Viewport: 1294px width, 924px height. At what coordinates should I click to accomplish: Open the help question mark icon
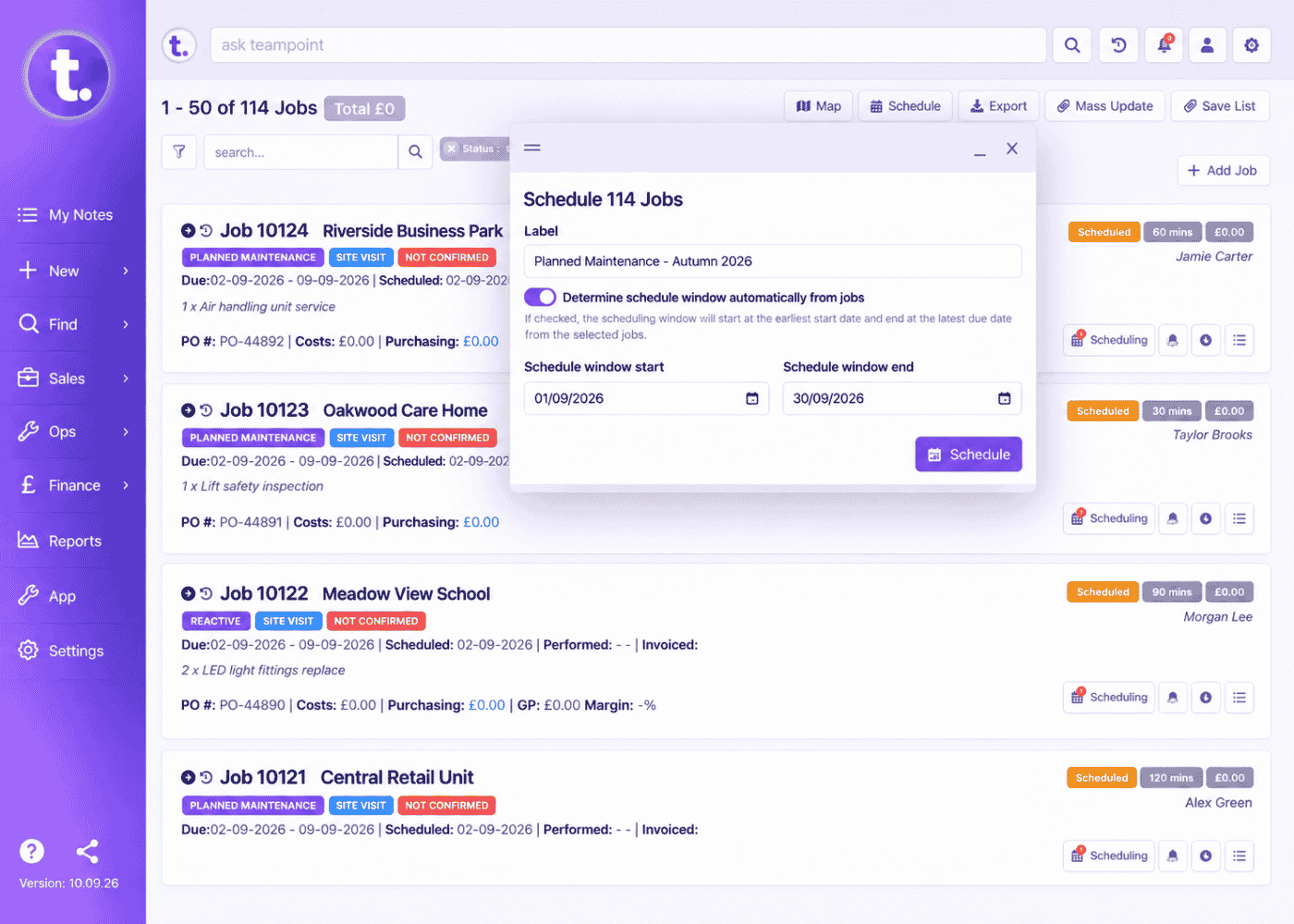tap(31, 851)
